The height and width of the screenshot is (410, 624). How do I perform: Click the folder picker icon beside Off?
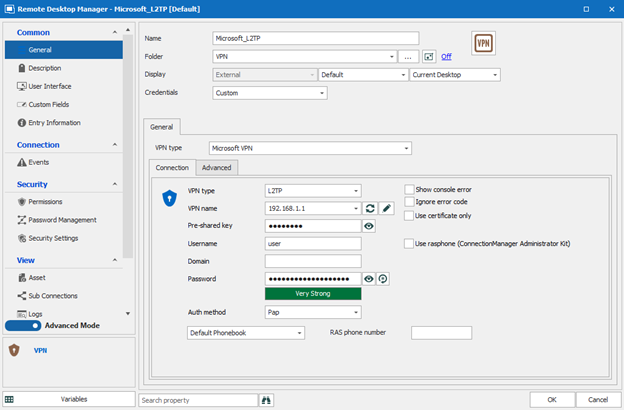(429, 57)
